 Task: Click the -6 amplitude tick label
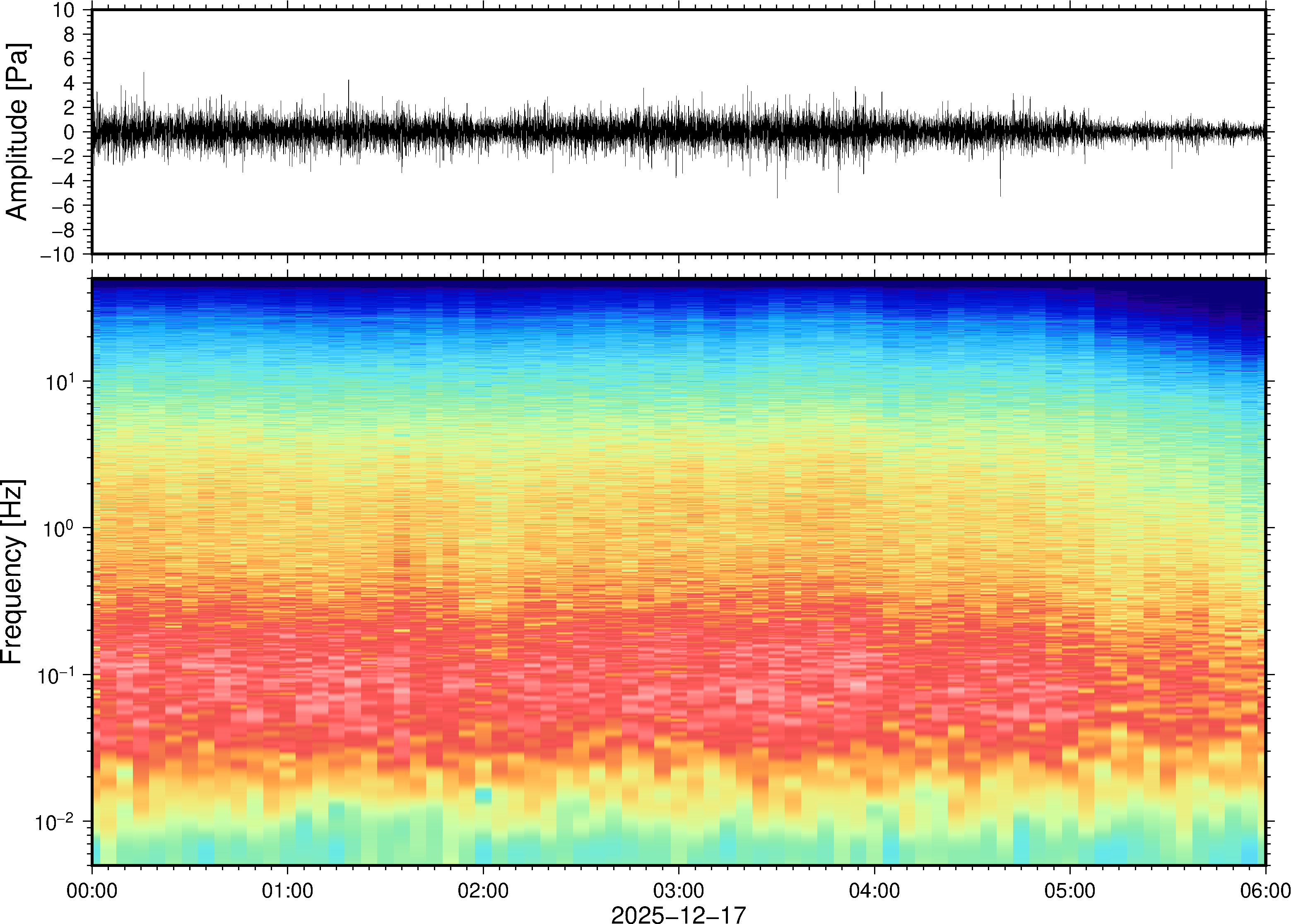point(63,206)
